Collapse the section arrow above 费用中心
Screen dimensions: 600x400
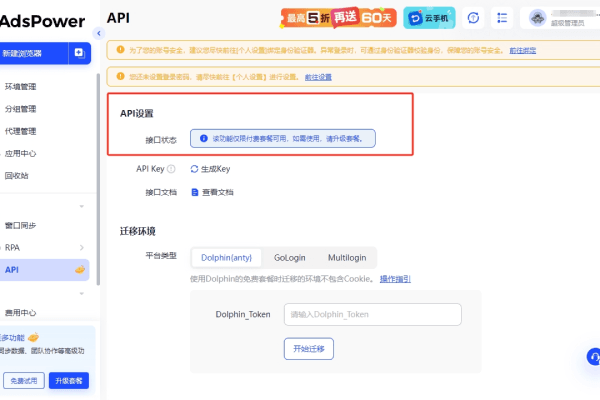click(82, 294)
